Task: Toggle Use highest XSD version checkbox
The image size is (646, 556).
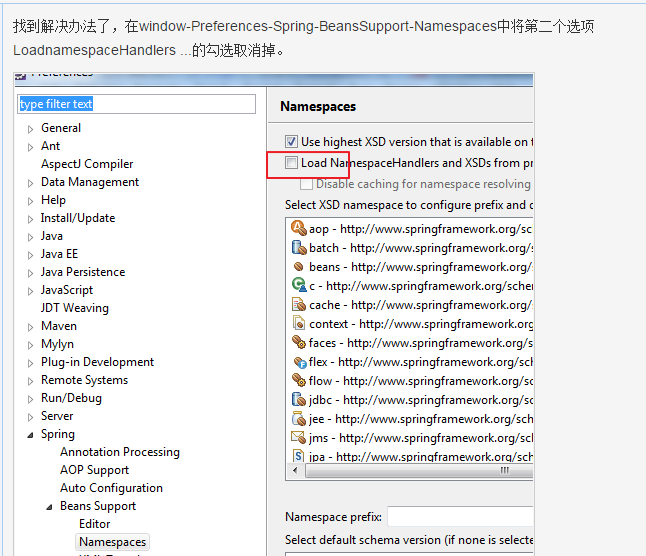Action: click(x=291, y=142)
